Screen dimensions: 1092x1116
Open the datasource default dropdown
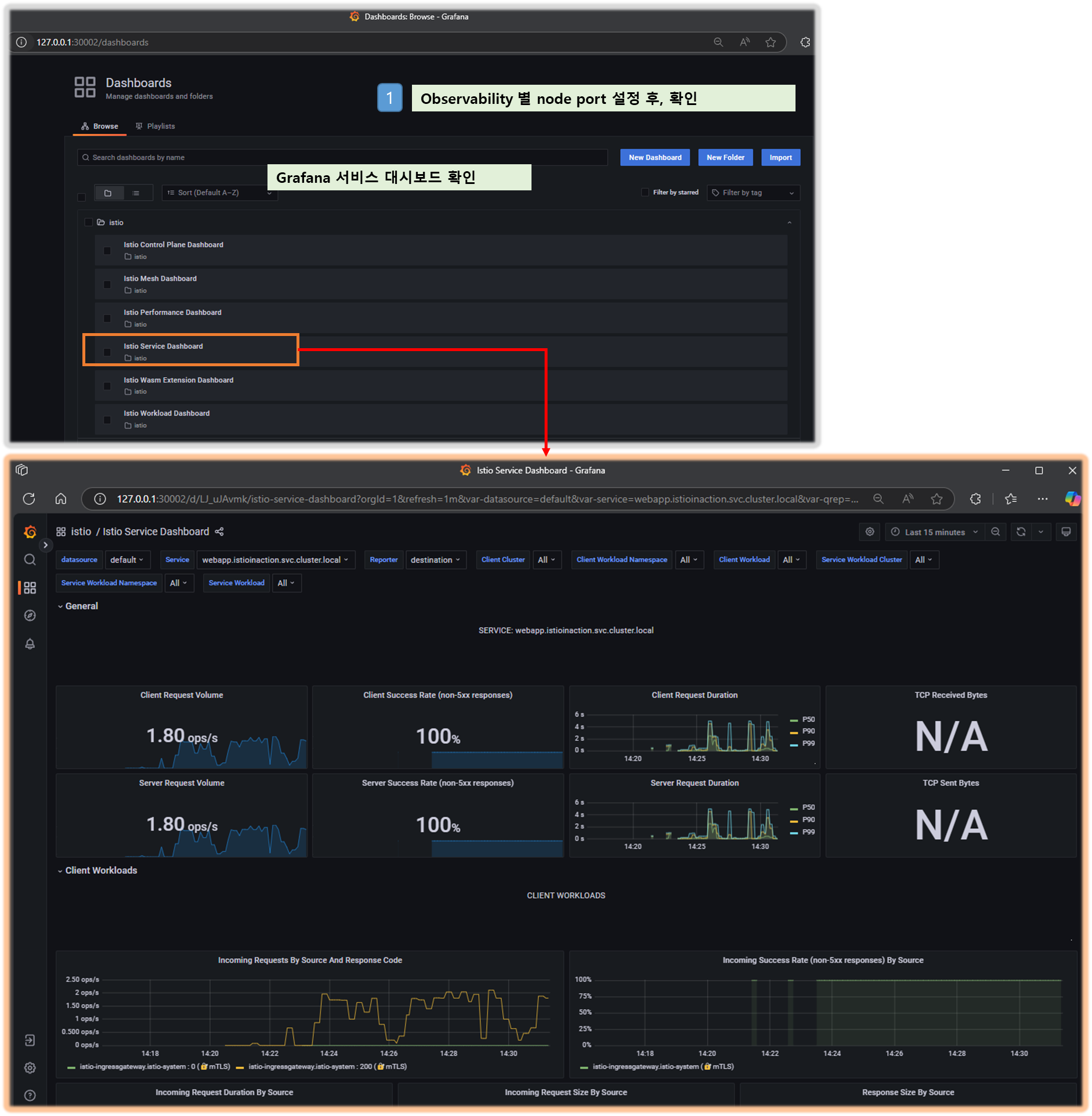[x=127, y=559]
